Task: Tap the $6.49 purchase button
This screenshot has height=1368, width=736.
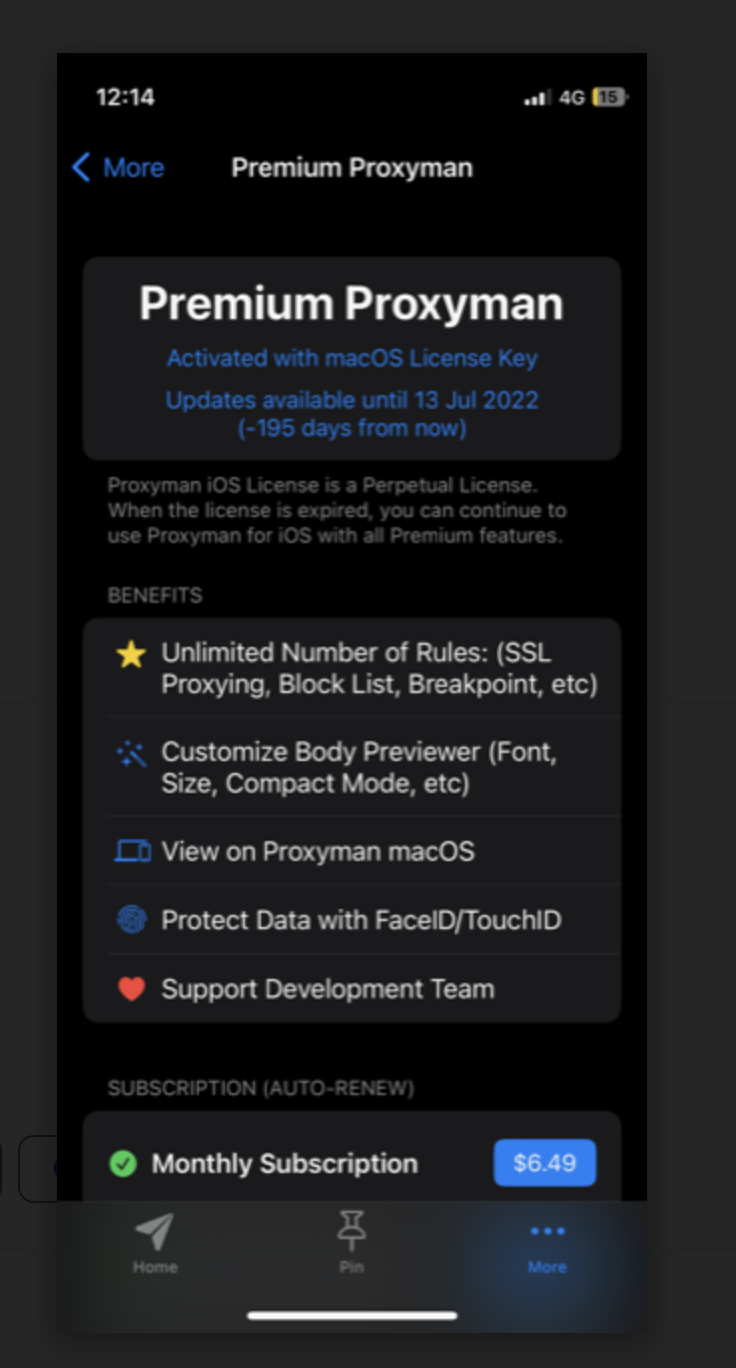Action: [x=545, y=1162]
